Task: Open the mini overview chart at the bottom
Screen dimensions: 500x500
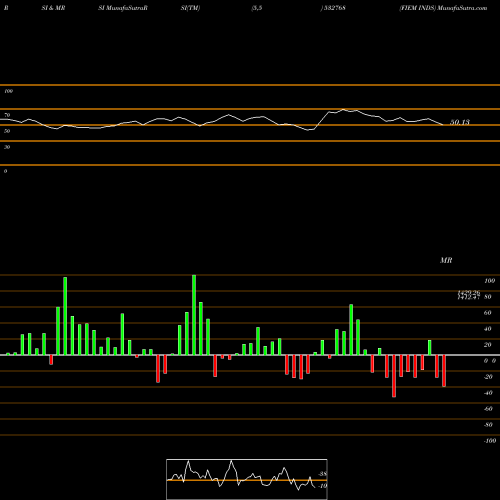Action: [x=247, y=479]
